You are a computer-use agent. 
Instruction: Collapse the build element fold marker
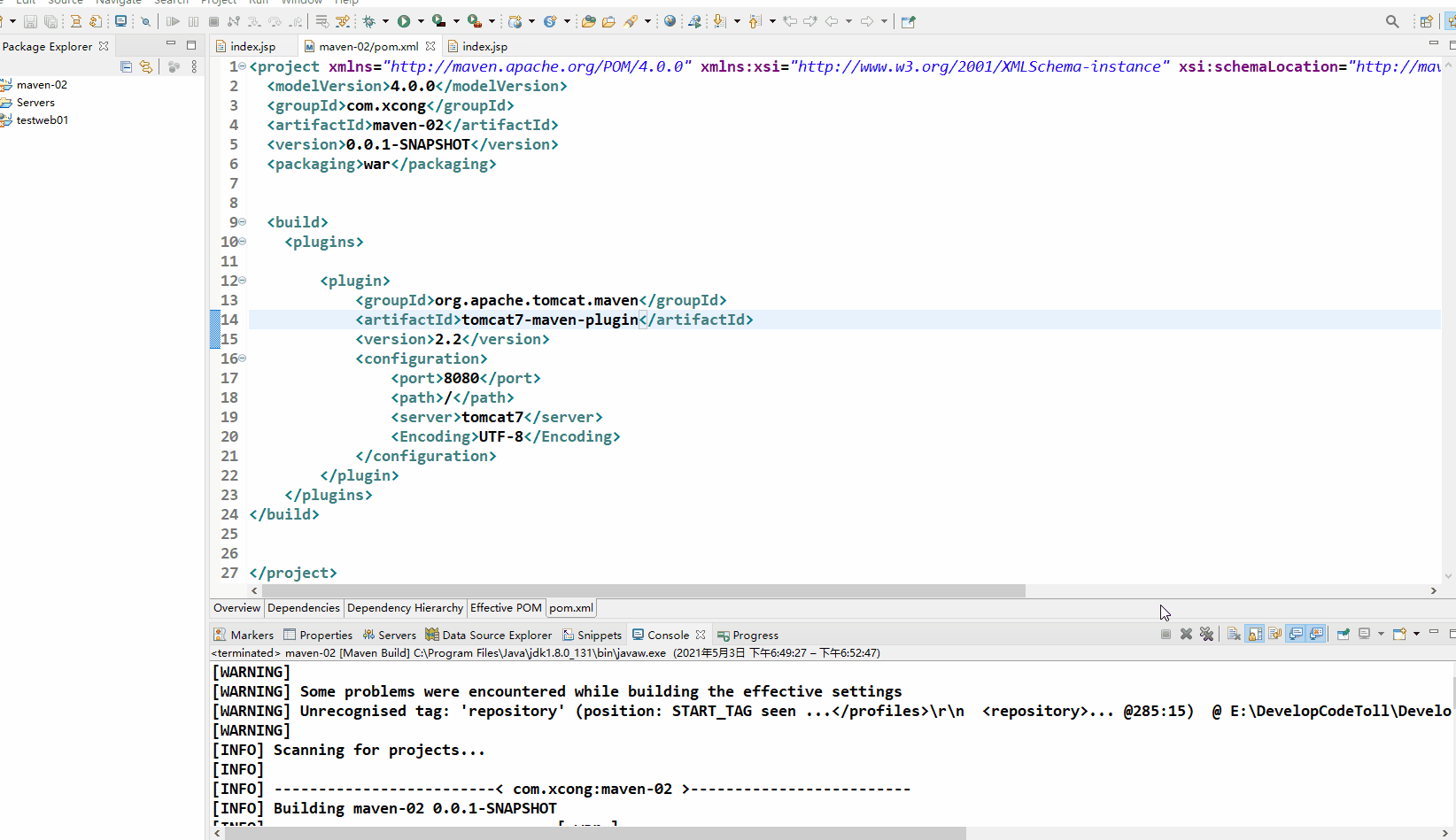tap(242, 222)
